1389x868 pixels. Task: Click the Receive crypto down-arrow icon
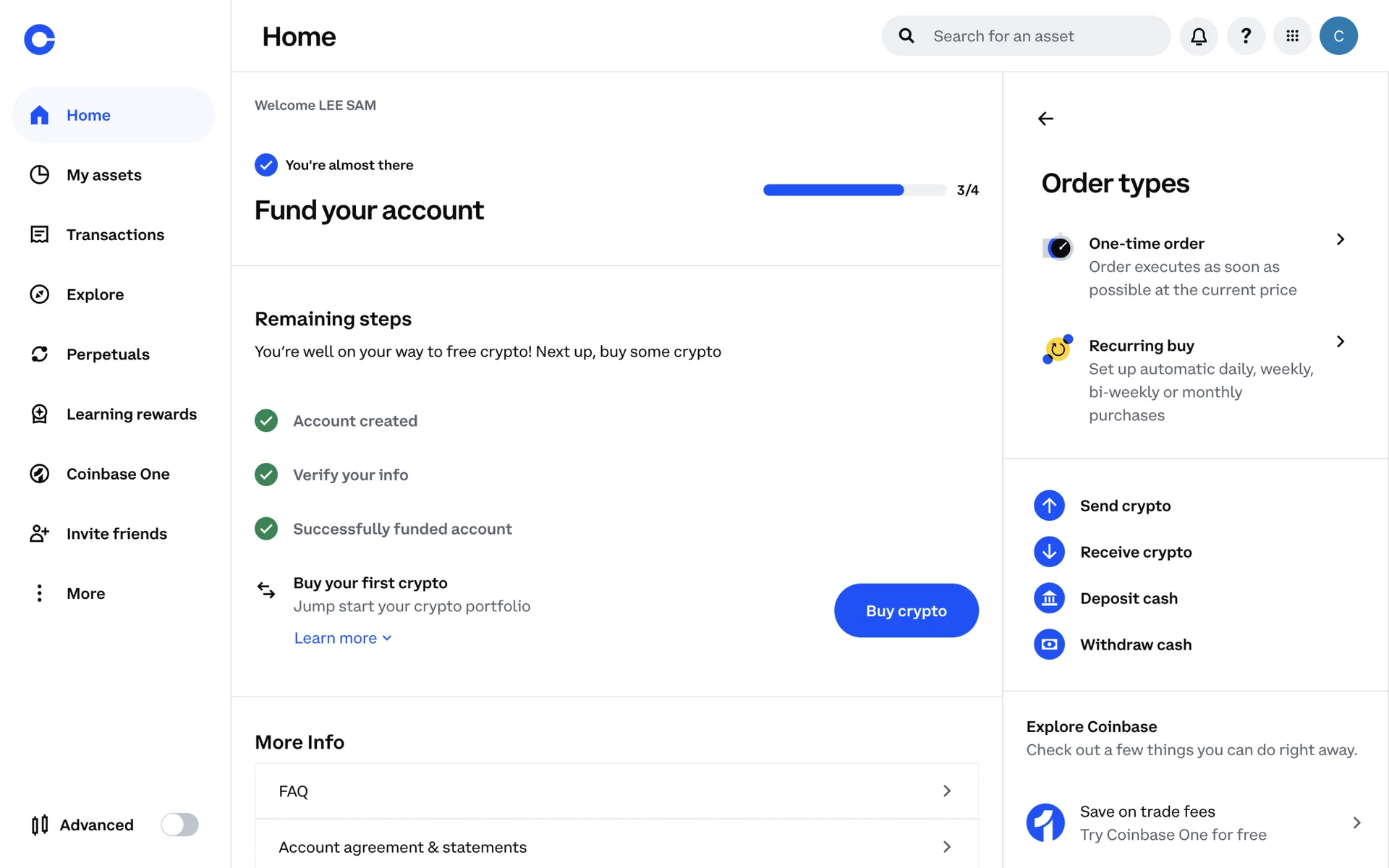click(x=1049, y=552)
